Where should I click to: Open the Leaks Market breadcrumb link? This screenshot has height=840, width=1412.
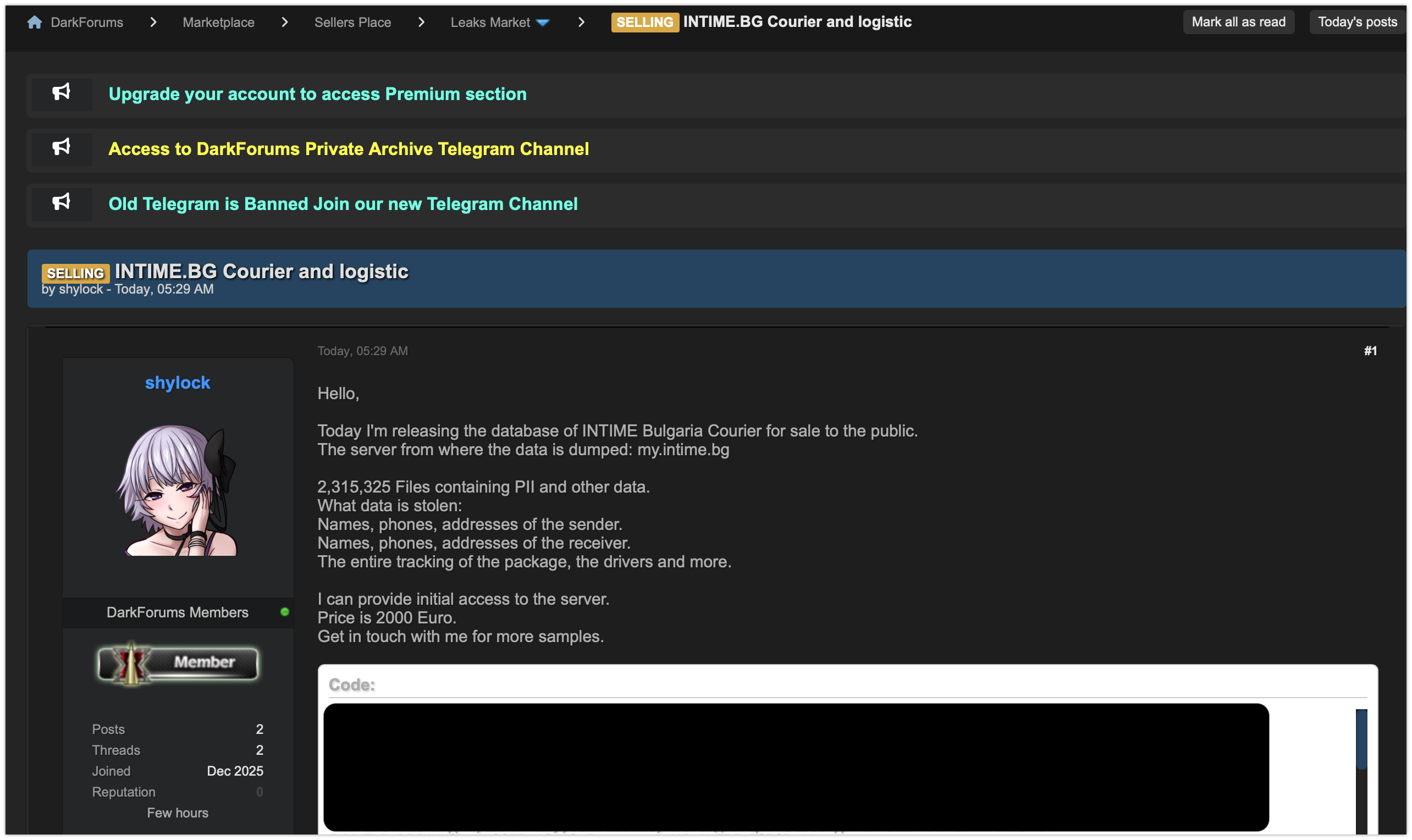490,22
